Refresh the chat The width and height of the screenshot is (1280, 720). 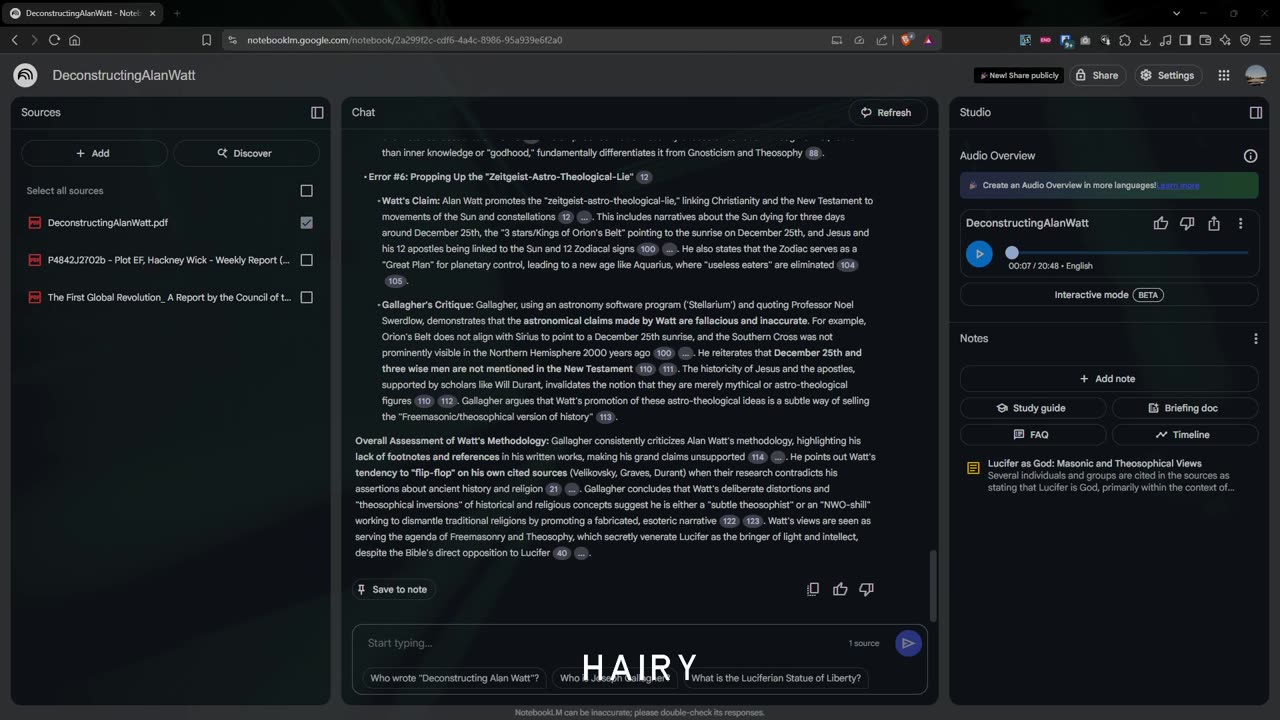point(887,112)
